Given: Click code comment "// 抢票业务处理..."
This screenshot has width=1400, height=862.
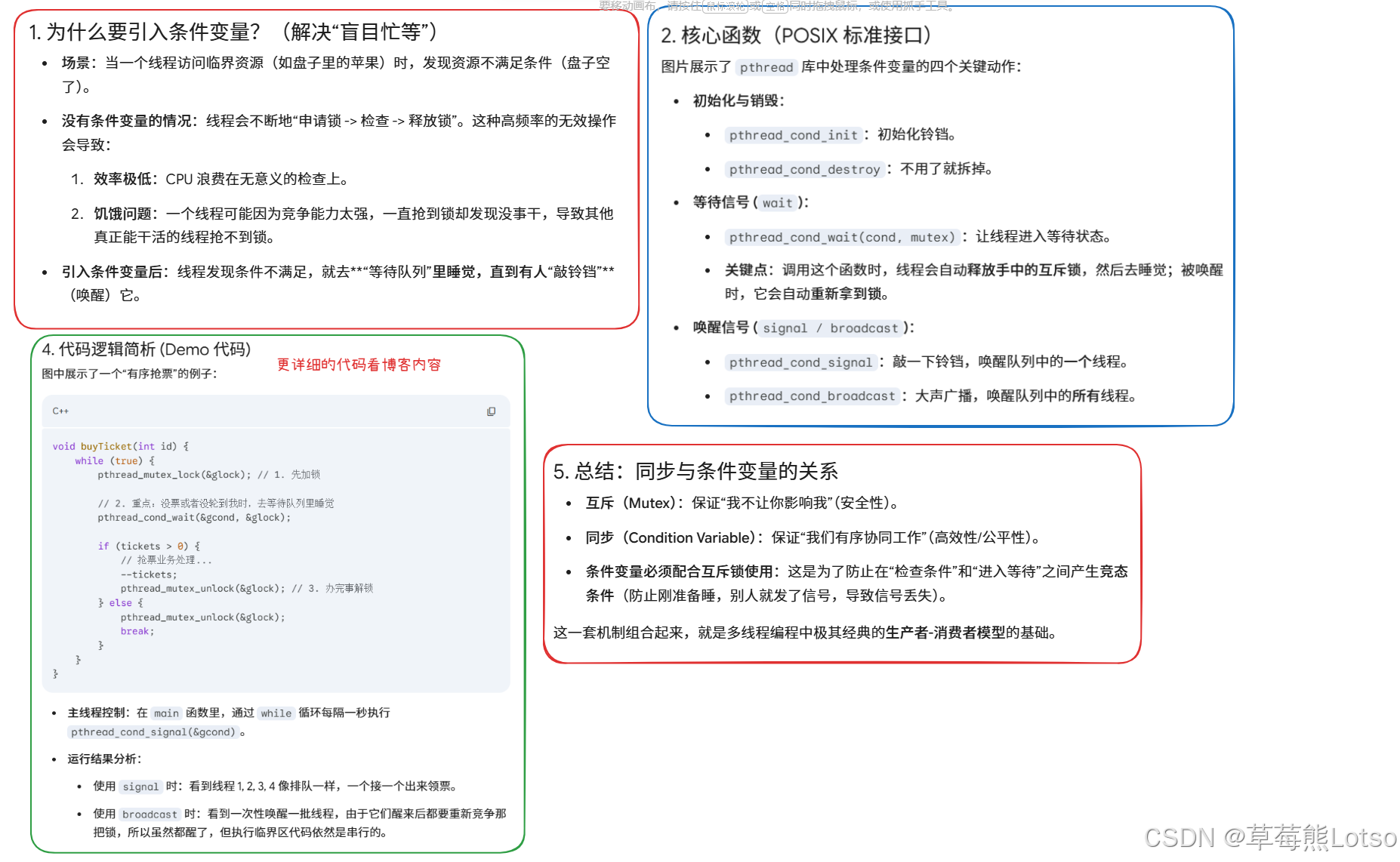Looking at the screenshot, I should (166, 561).
